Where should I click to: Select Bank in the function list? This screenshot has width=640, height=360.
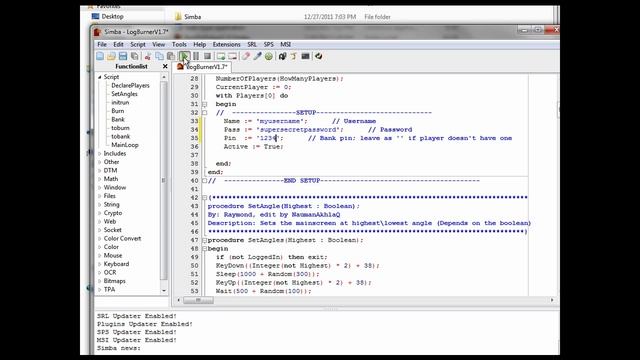coord(118,120)
